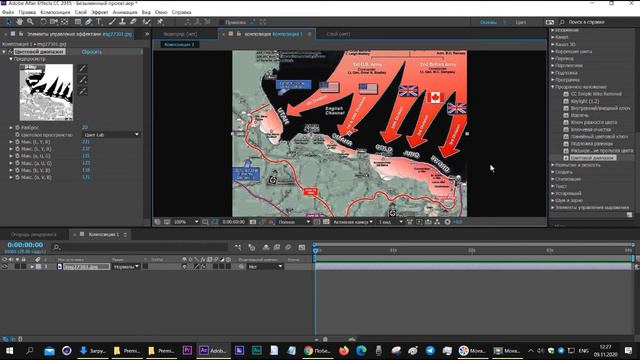This screenshot has width=640, height=360.
Task: Click the Композиция 1 breadcrumb button in viewer
Action: [x=180, y=44]
